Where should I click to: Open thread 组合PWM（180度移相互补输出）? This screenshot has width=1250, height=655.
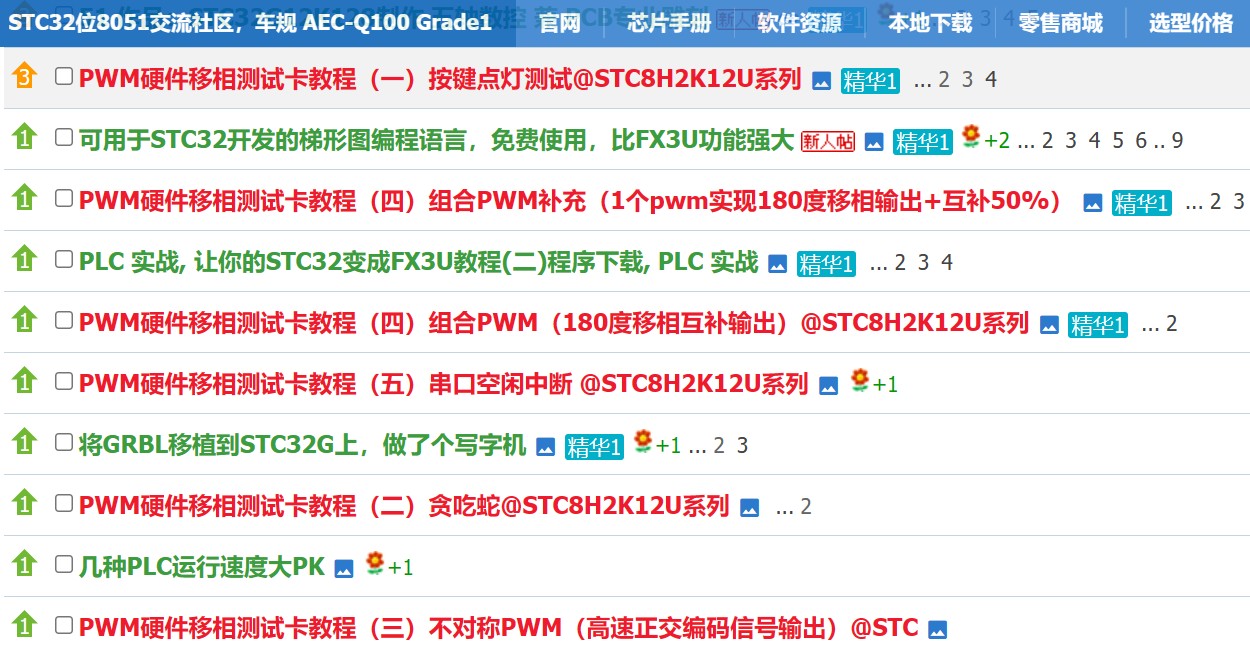click(x=554, y=323)
